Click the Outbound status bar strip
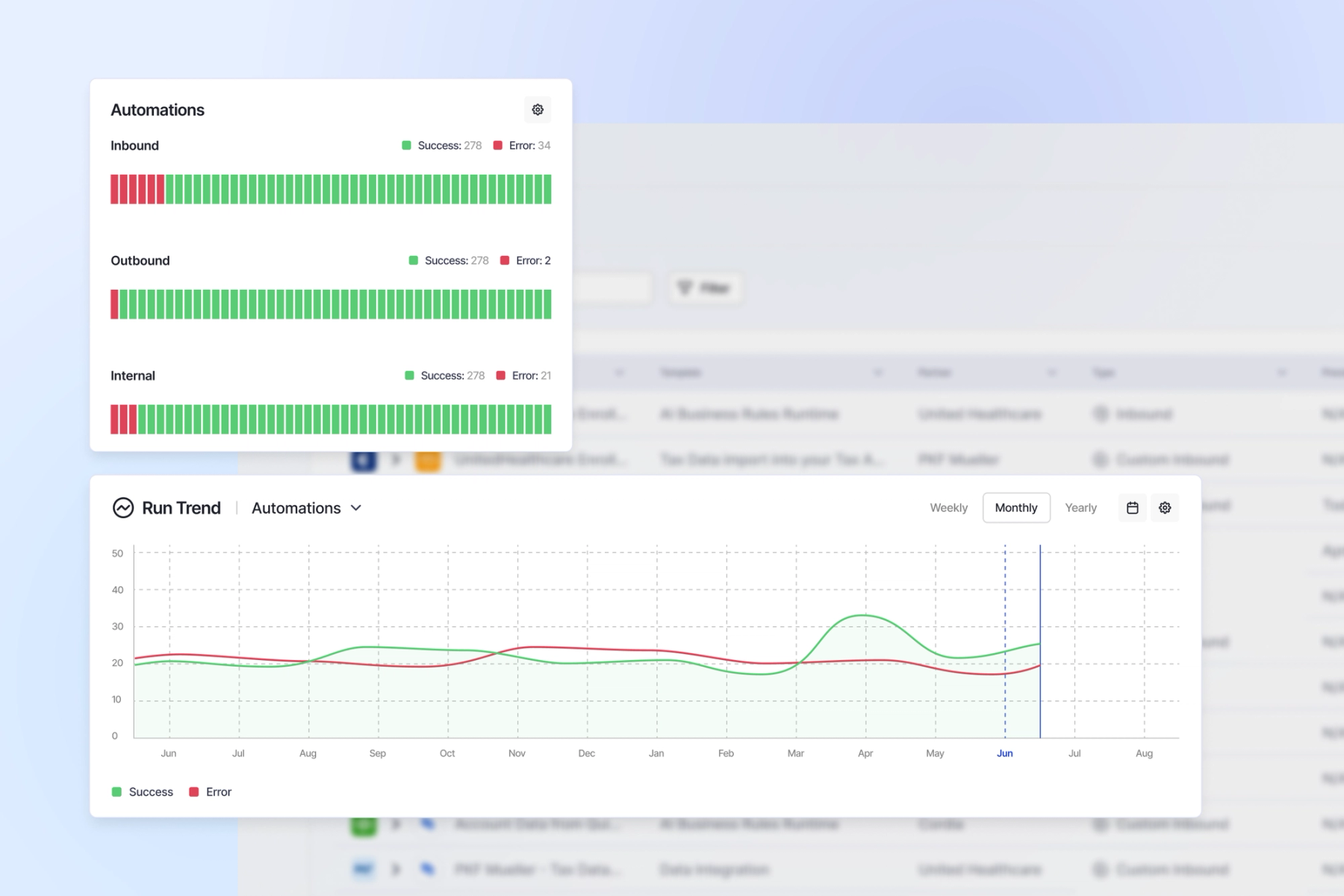This screenshot has width=1344, height=896. (331, 304)
